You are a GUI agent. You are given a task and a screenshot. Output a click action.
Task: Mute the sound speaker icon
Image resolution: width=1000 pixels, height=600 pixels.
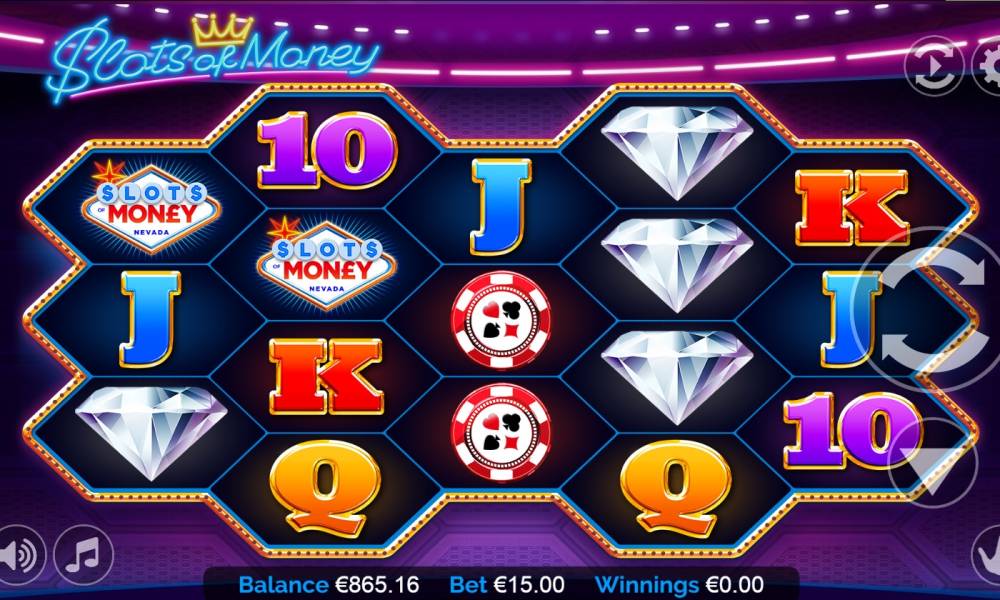click(x=19, y=555)
